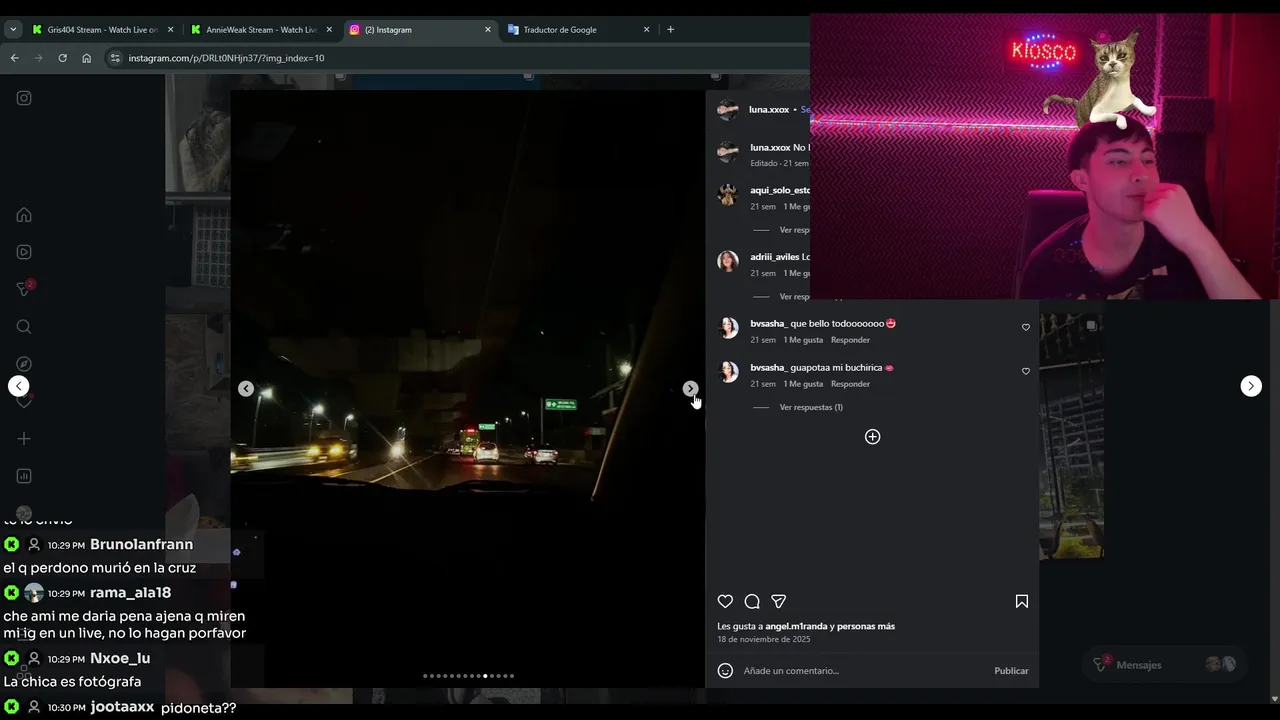This screenshot has width=1280, height=720.
Task: Open Mensajes floating chat bar
Action: point(1165,665)
